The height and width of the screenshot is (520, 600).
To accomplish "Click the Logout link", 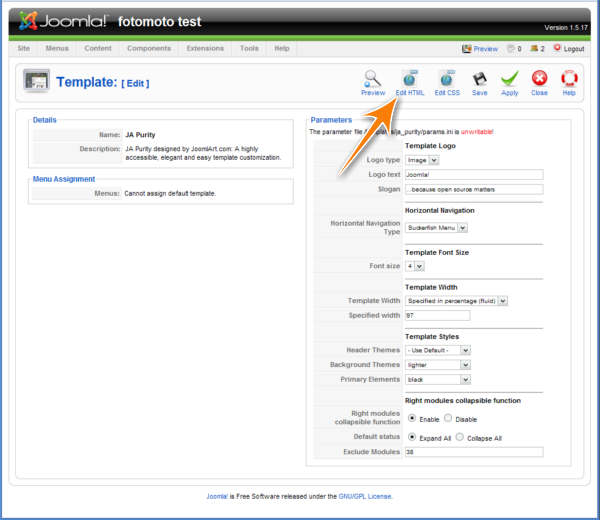I will click(574, 49).
